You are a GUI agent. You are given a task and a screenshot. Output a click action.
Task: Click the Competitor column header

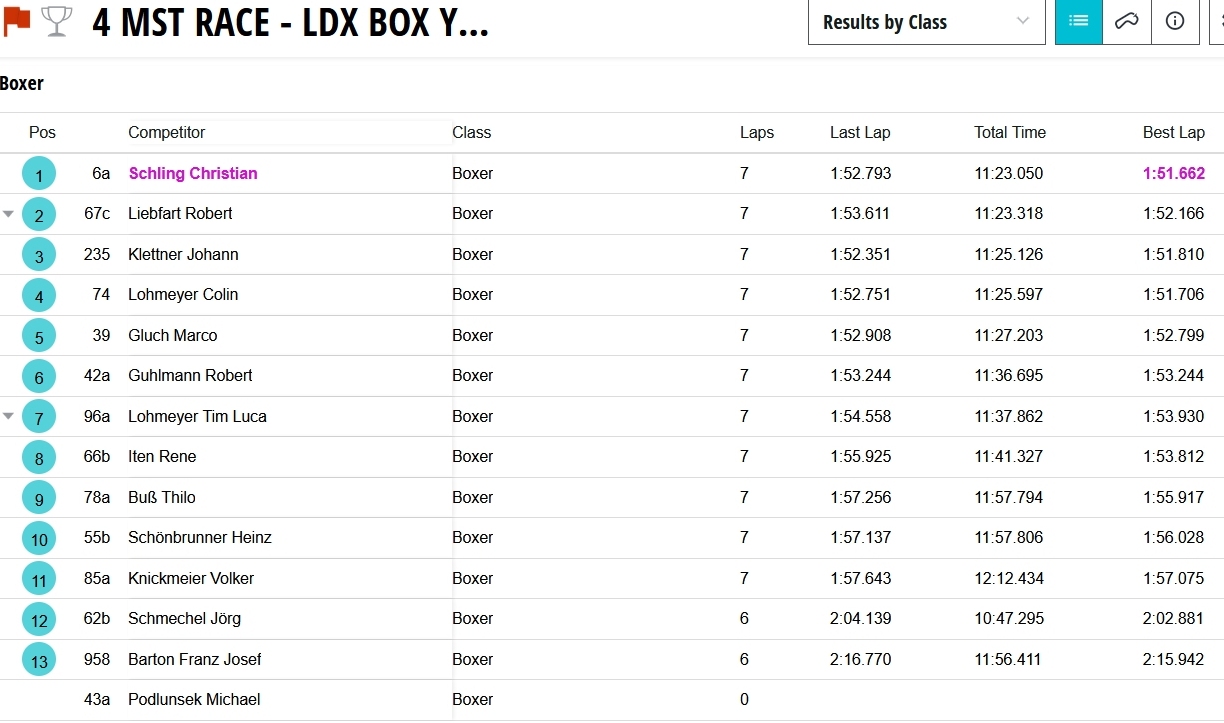tap(167, 133)
